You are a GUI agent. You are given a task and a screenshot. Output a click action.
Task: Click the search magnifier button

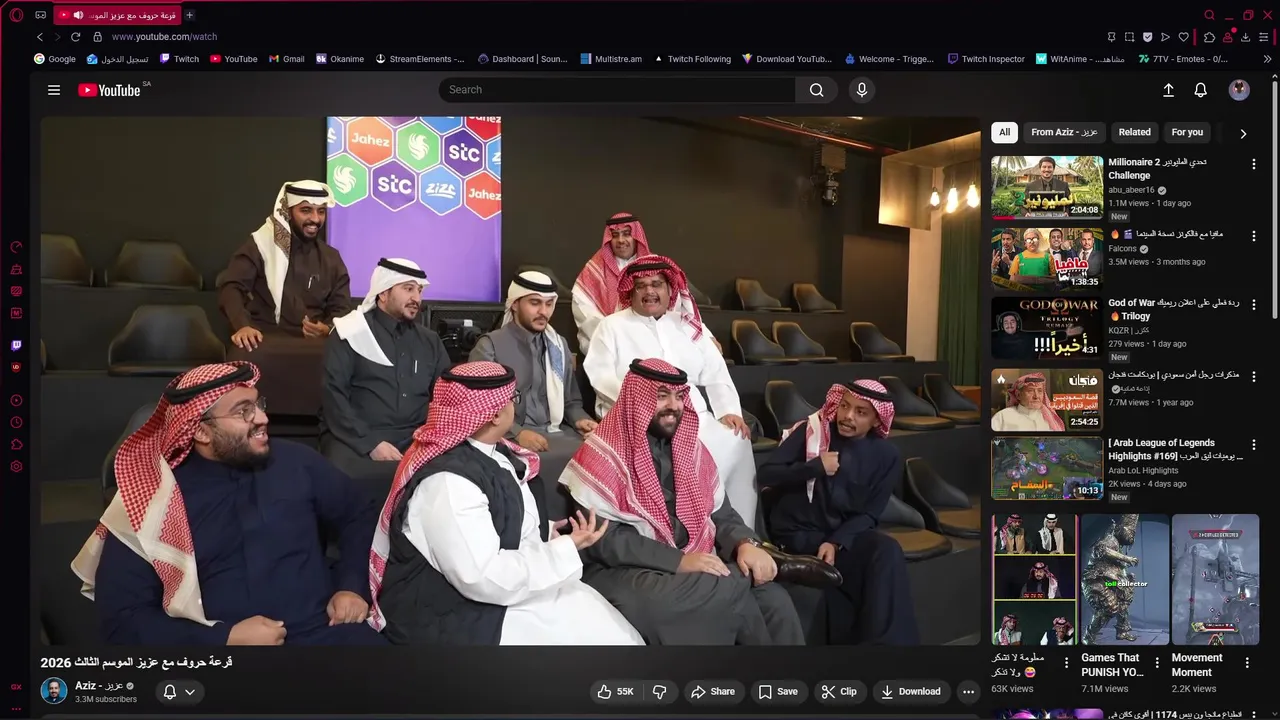pos(817,90)
